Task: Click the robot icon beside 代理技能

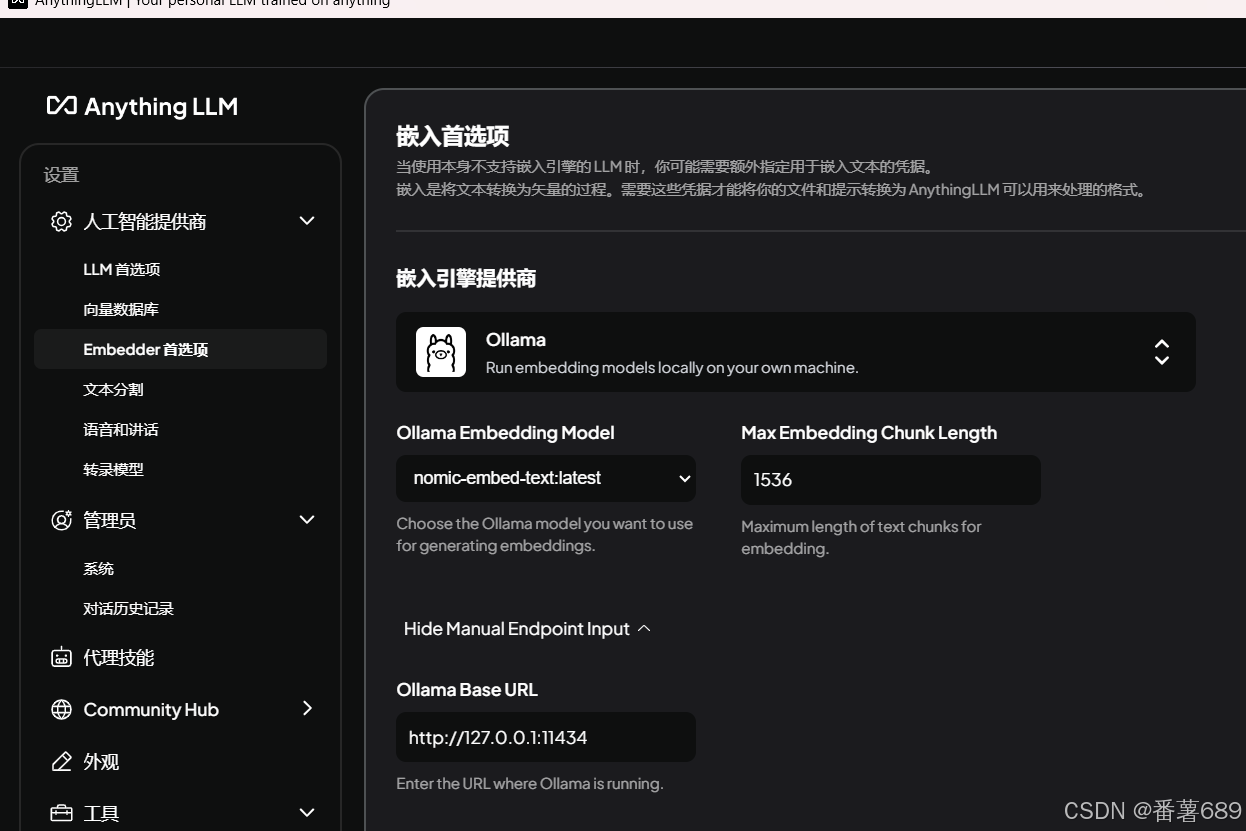Action: click(61, 658)
